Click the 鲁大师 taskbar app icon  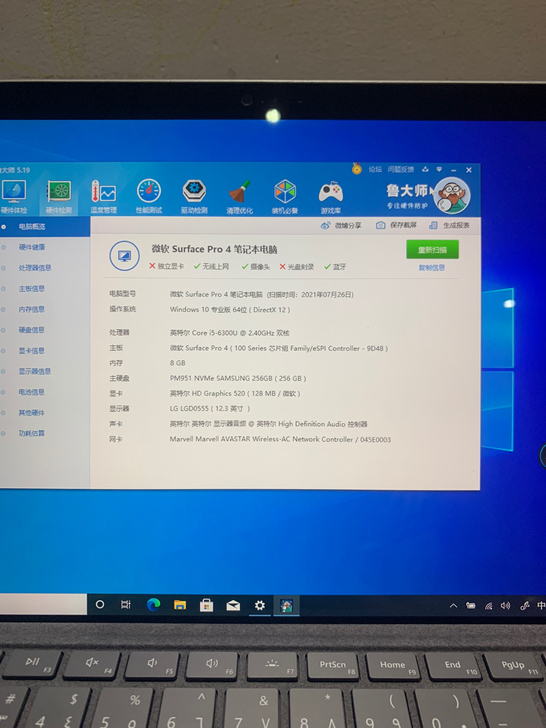(286, 606)
